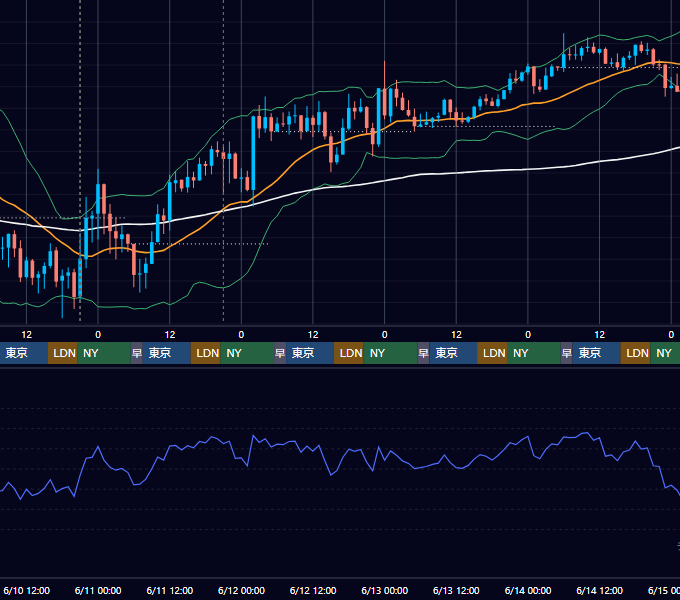Click the 東京 session block for 6/13
This screenshot has height=600, width=680.
(453, 353)
